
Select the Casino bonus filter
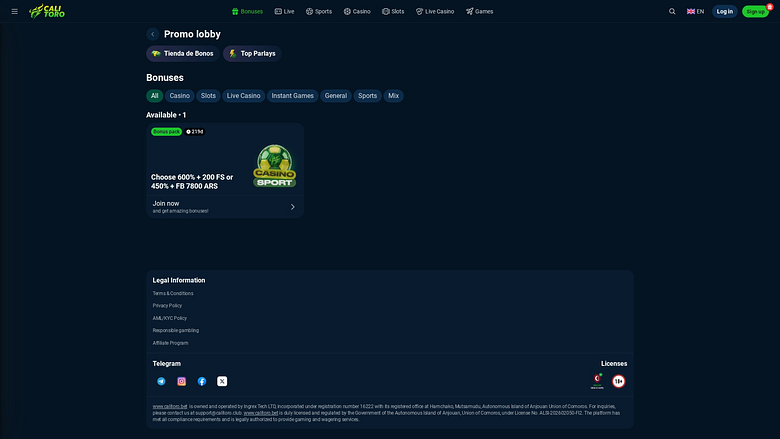point(180,96)
